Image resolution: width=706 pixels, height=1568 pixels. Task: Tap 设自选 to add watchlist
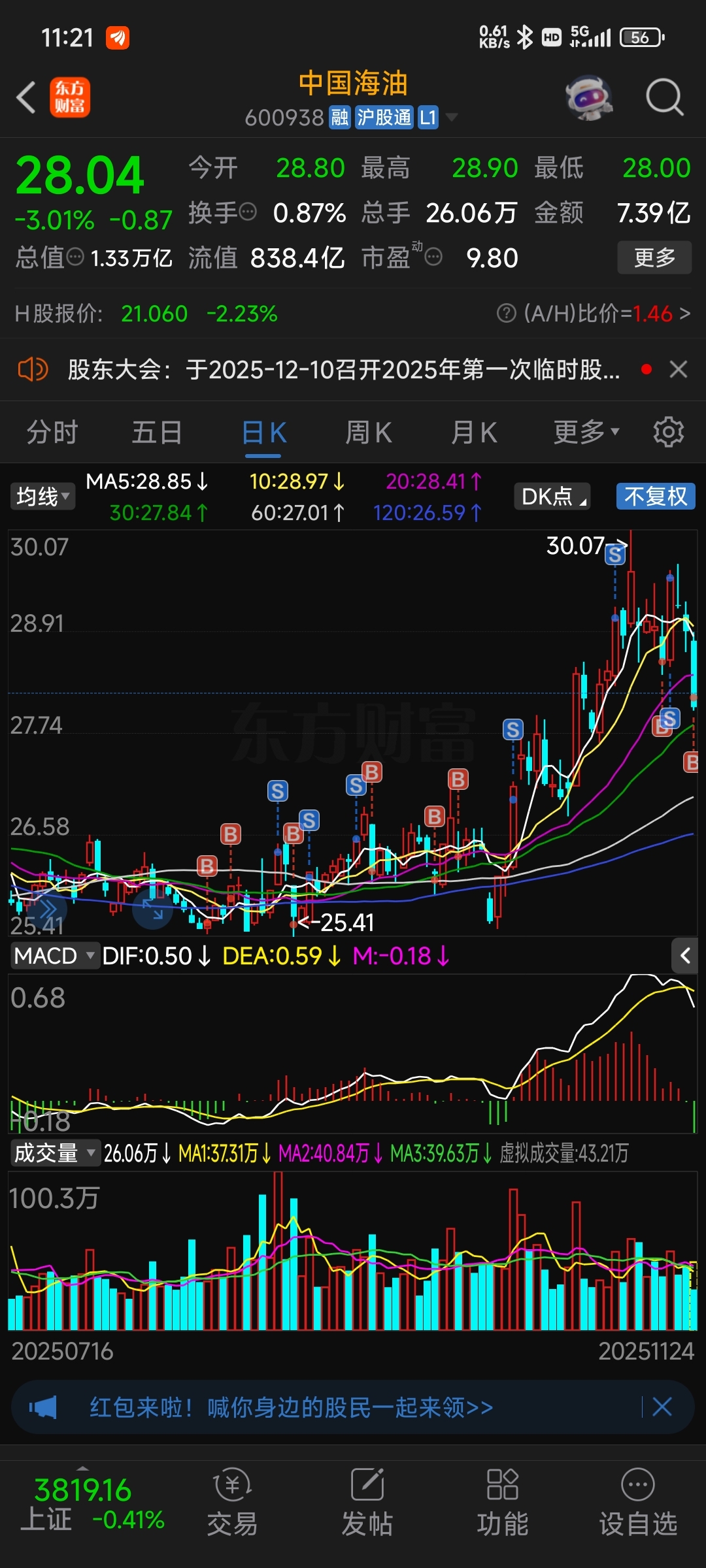tap(638, 1503)
